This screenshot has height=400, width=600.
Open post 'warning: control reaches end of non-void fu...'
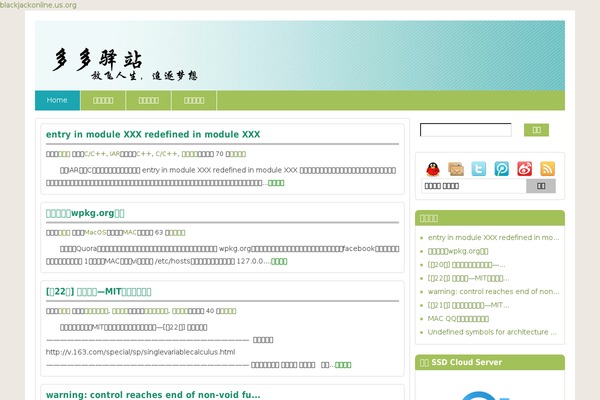(153, 395)
